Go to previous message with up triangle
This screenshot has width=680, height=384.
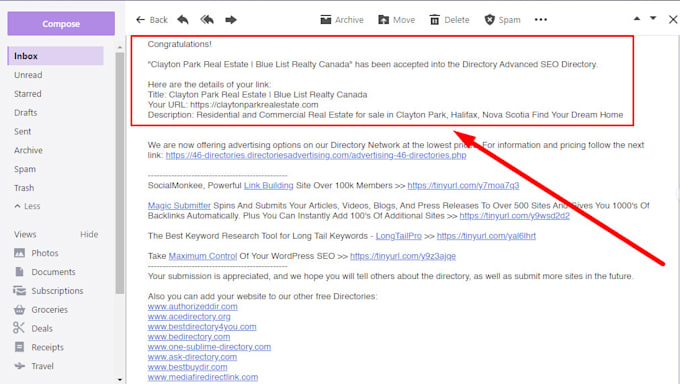pyautogui.click(x=637, y=19)
